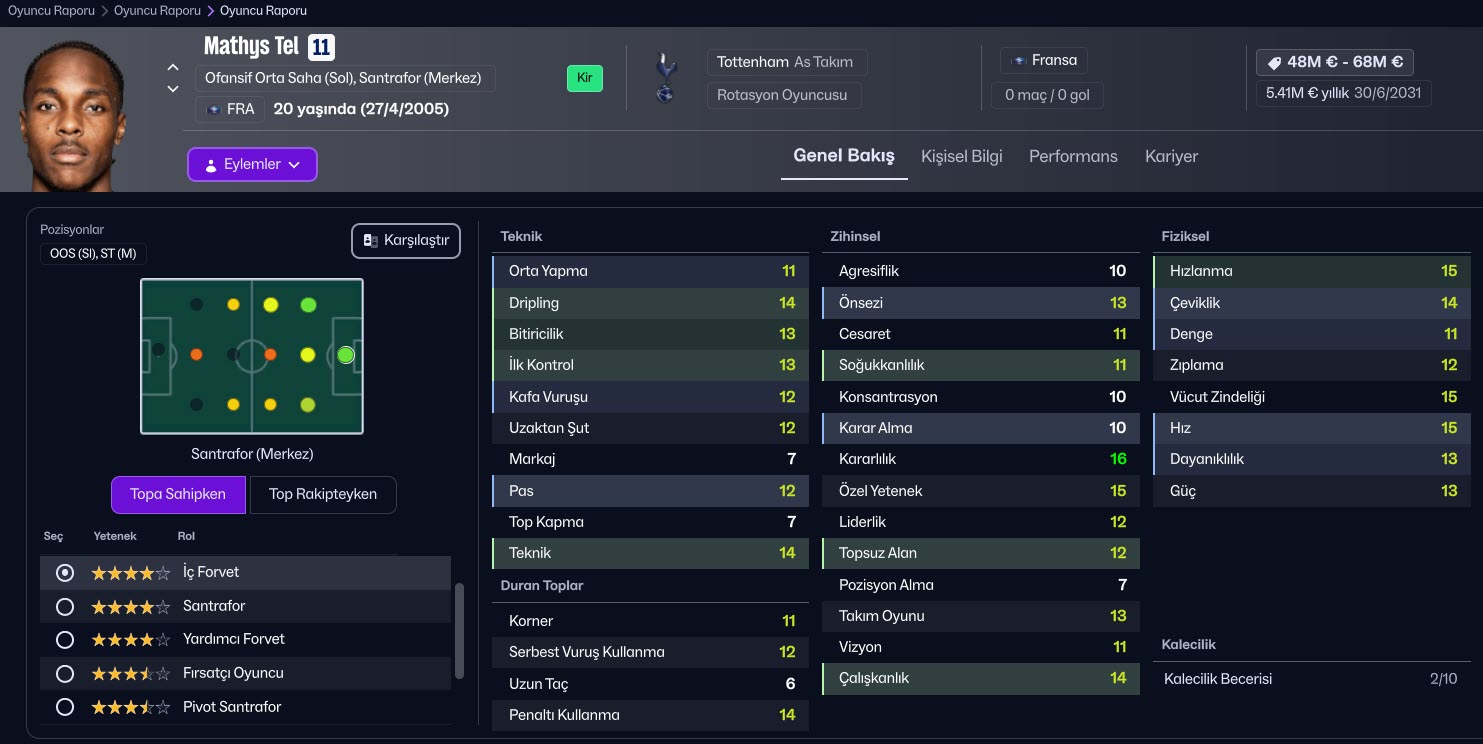Click the previous player up arrow

click(173, 68)
